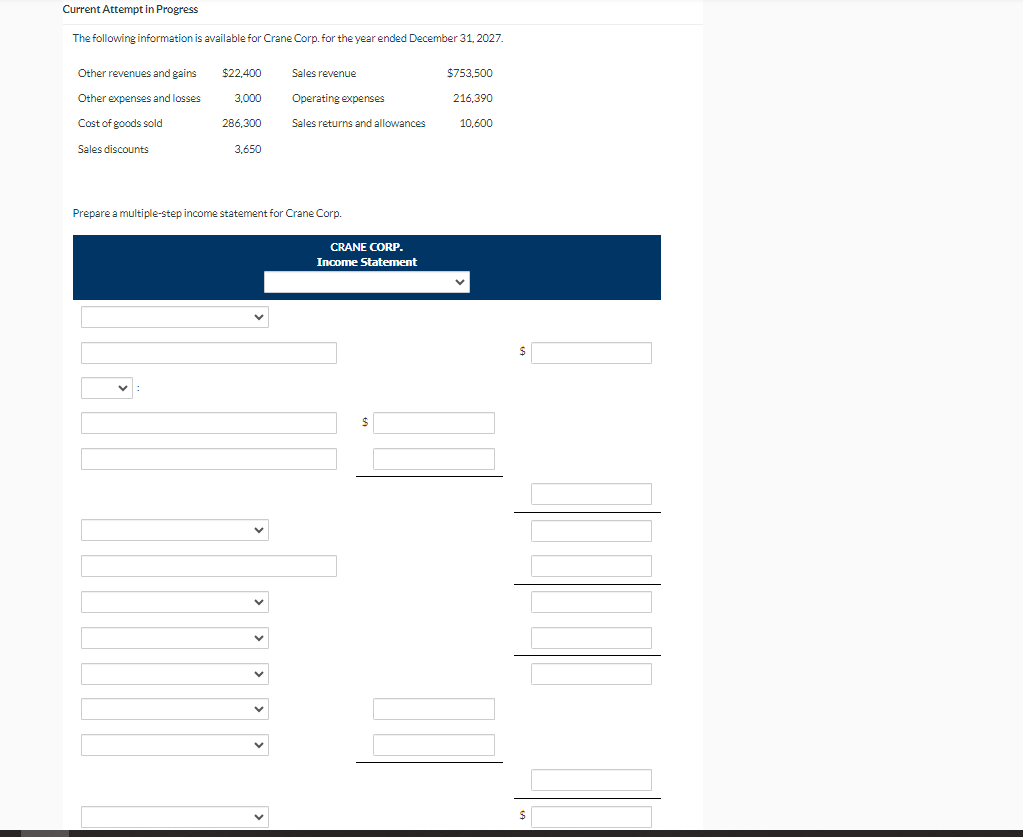The image size is (1023, 837).
Task: Expand the first section label dropdown below the header
Action: pos(174,316)
